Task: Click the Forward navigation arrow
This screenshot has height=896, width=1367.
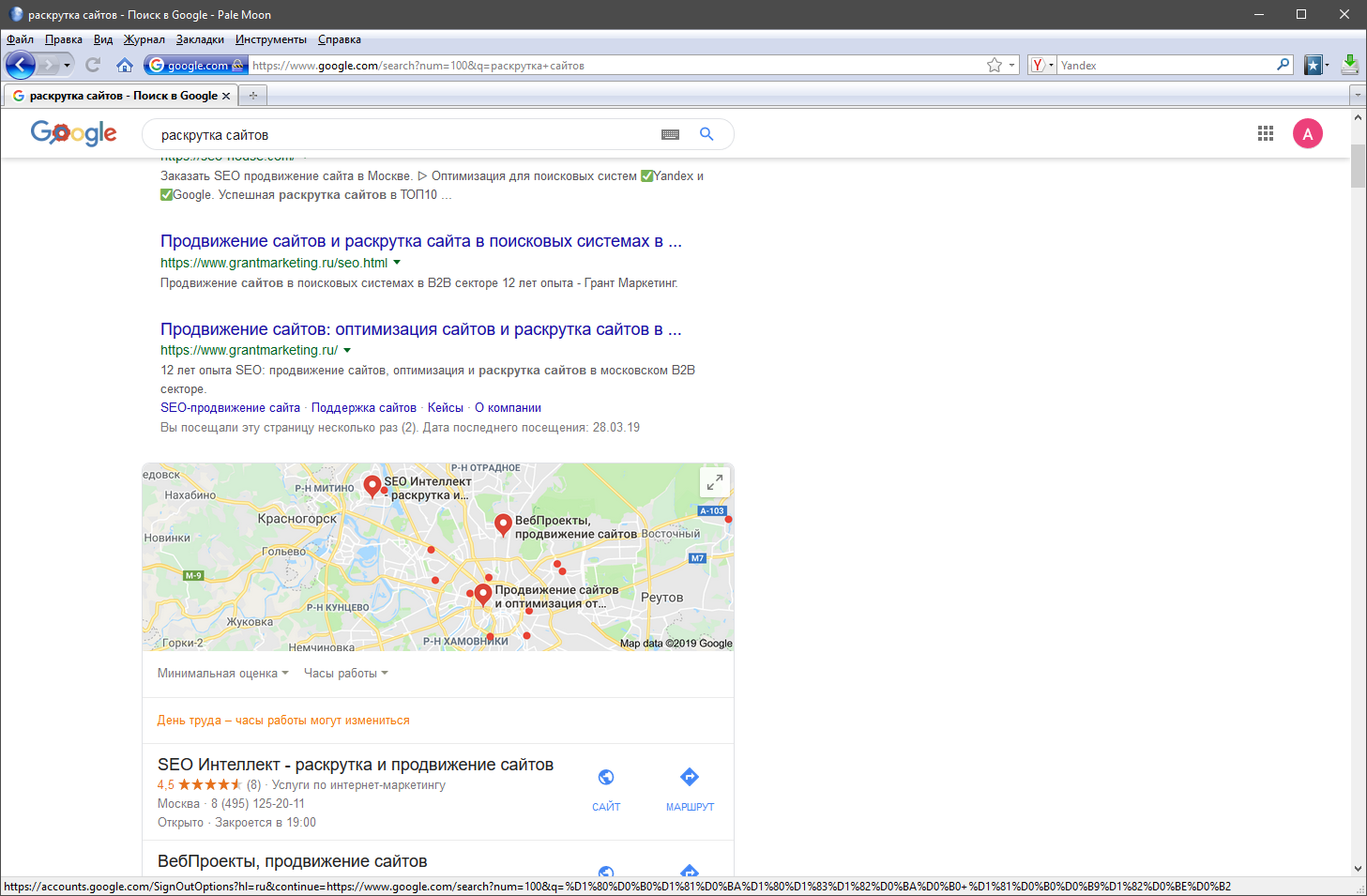Action: pos(48,65)
